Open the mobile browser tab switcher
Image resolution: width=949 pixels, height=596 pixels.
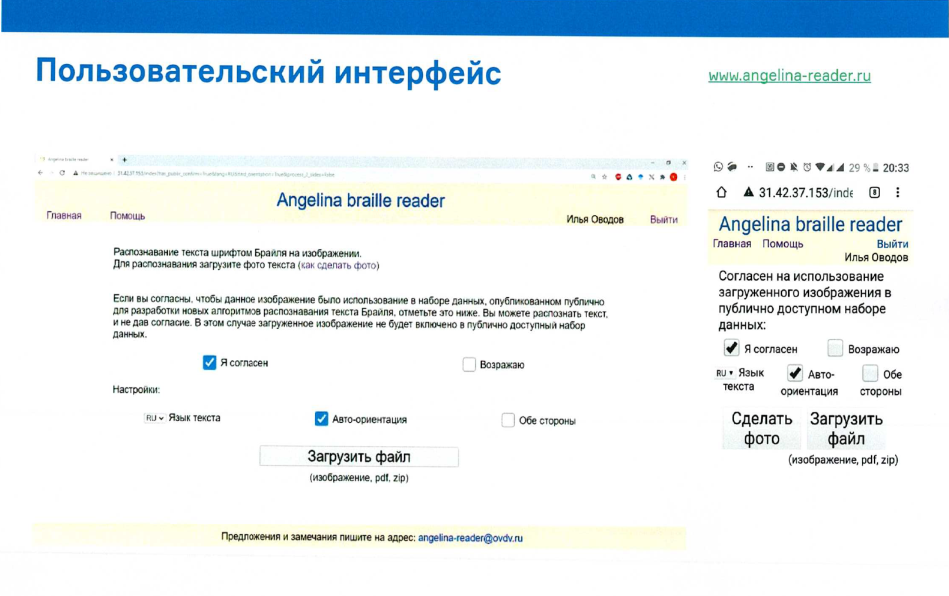pos(874,193)
